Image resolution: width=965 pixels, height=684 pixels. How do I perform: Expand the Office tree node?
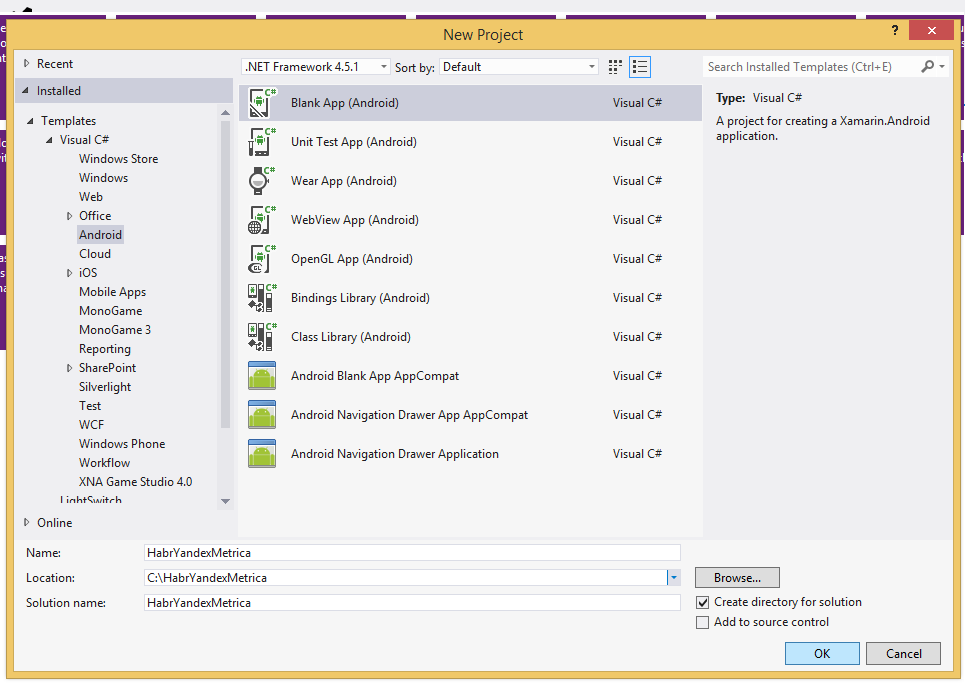tap(70, 216)
